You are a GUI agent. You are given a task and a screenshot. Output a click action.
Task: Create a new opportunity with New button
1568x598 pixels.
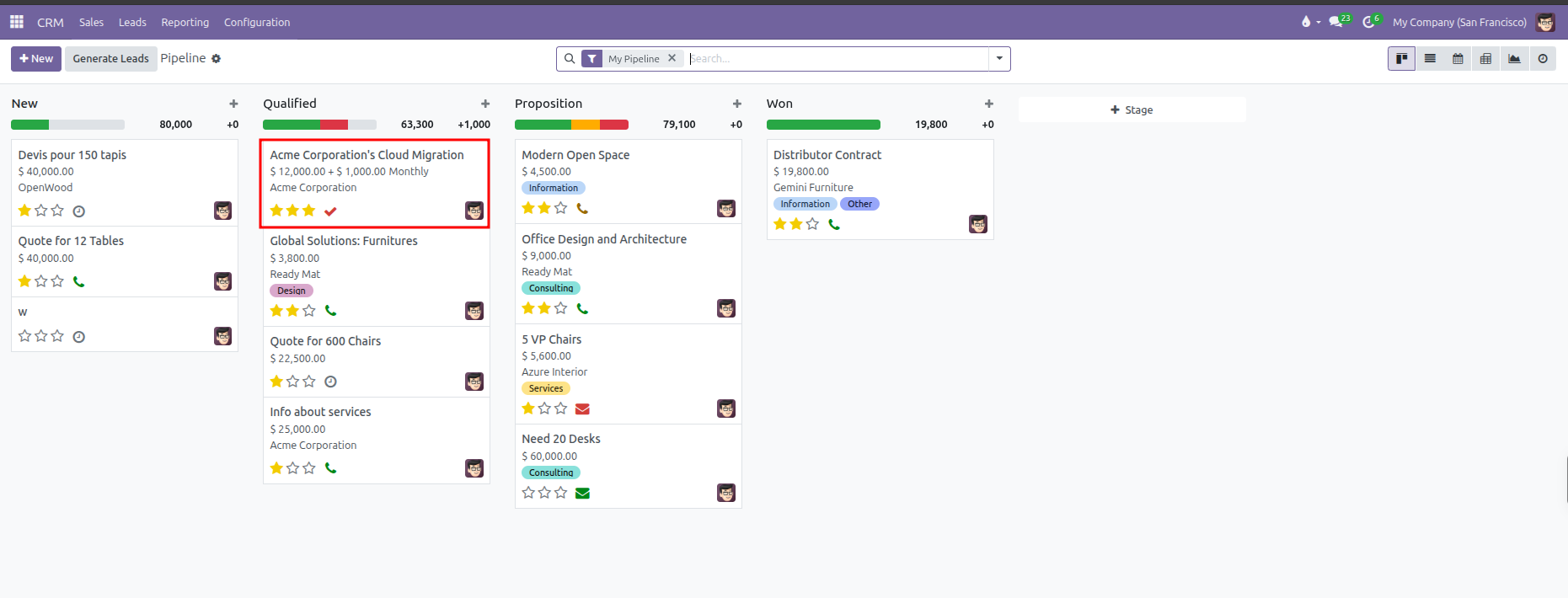[36, 59]
